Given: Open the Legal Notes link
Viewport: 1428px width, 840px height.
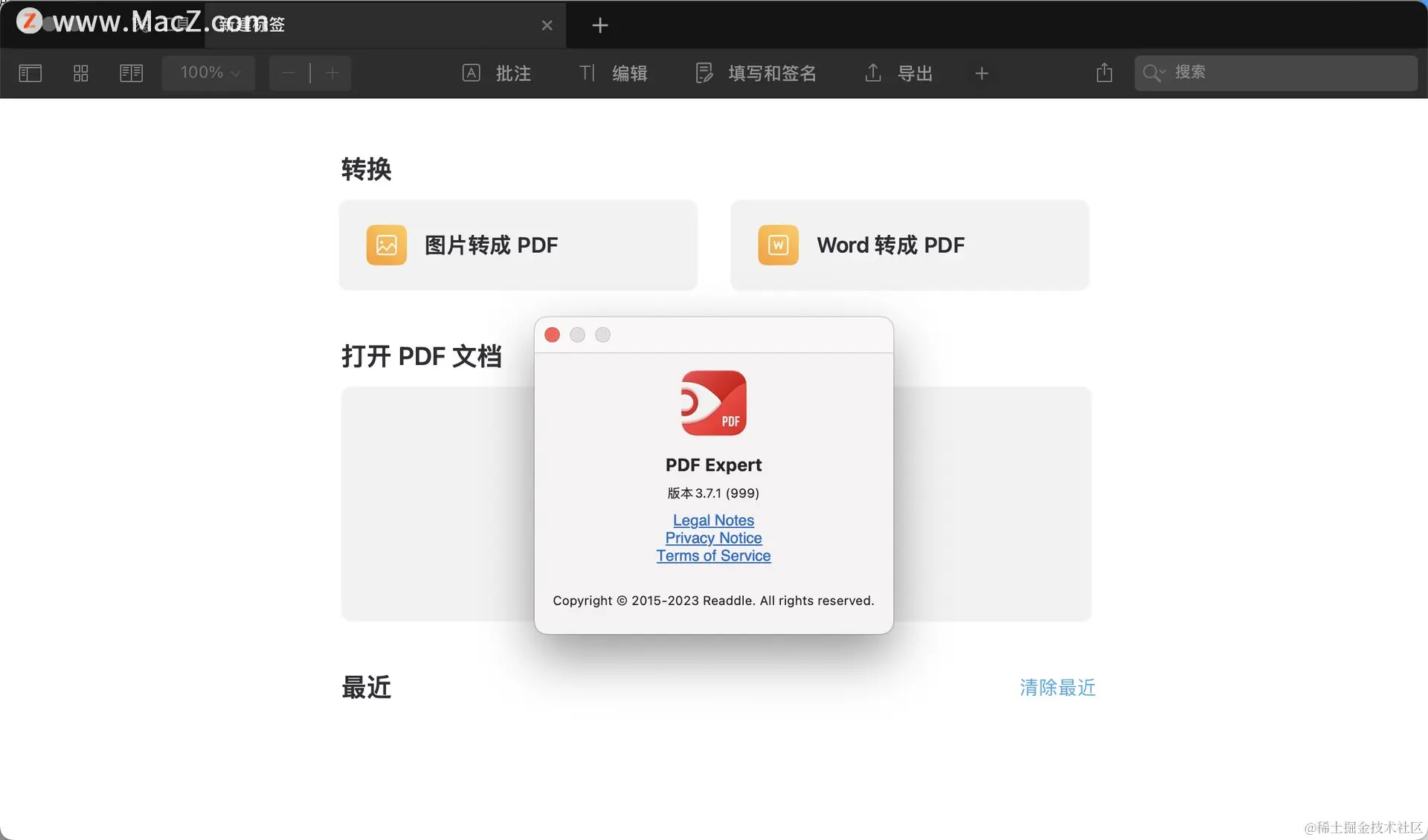Looking at the screenshot, I should [x=713, y=520].
